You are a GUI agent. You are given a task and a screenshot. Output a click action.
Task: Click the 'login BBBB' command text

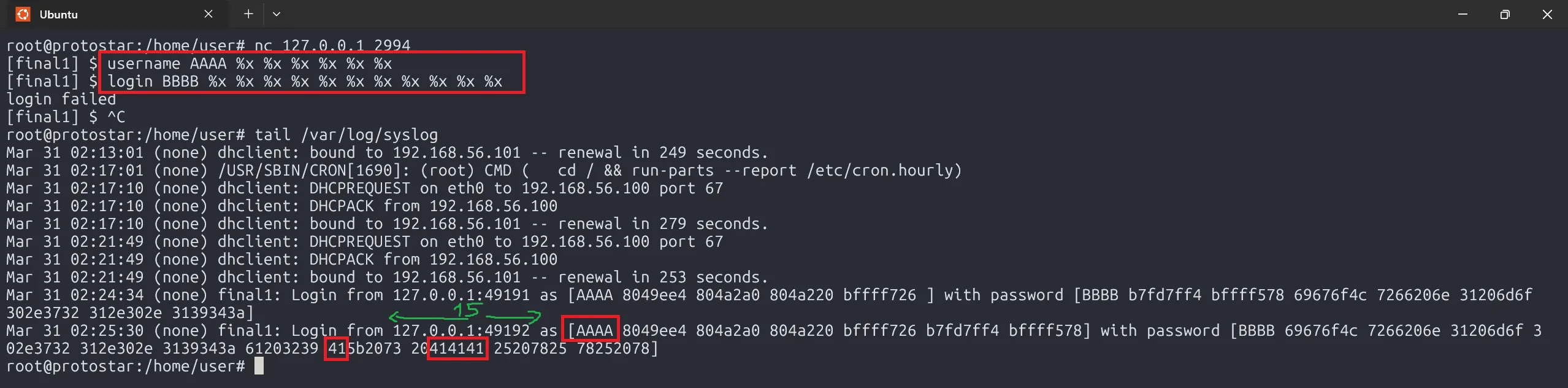[153, 82]
